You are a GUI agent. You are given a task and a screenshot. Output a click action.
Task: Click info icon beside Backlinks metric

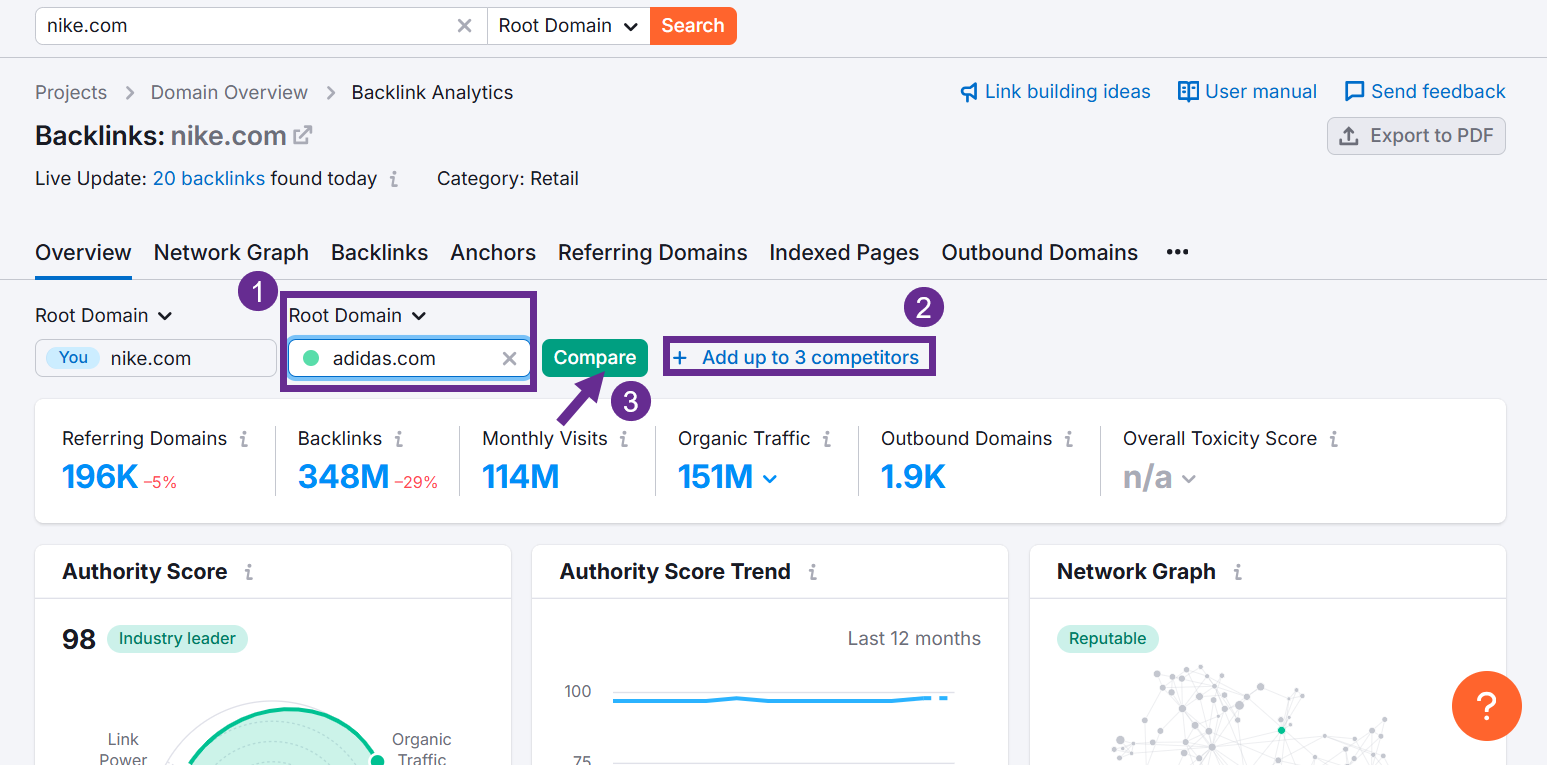398,439
